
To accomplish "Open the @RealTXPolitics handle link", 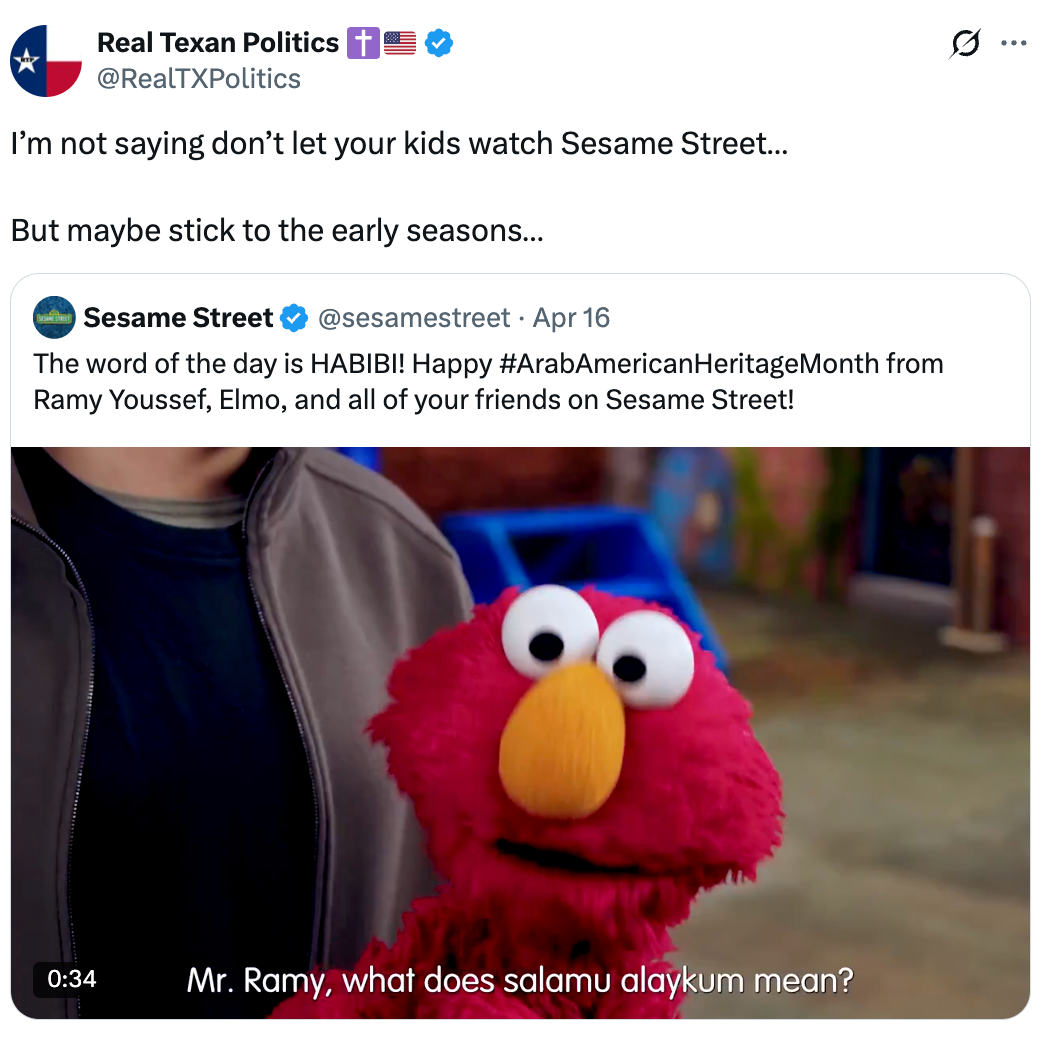I will [199, 78].
